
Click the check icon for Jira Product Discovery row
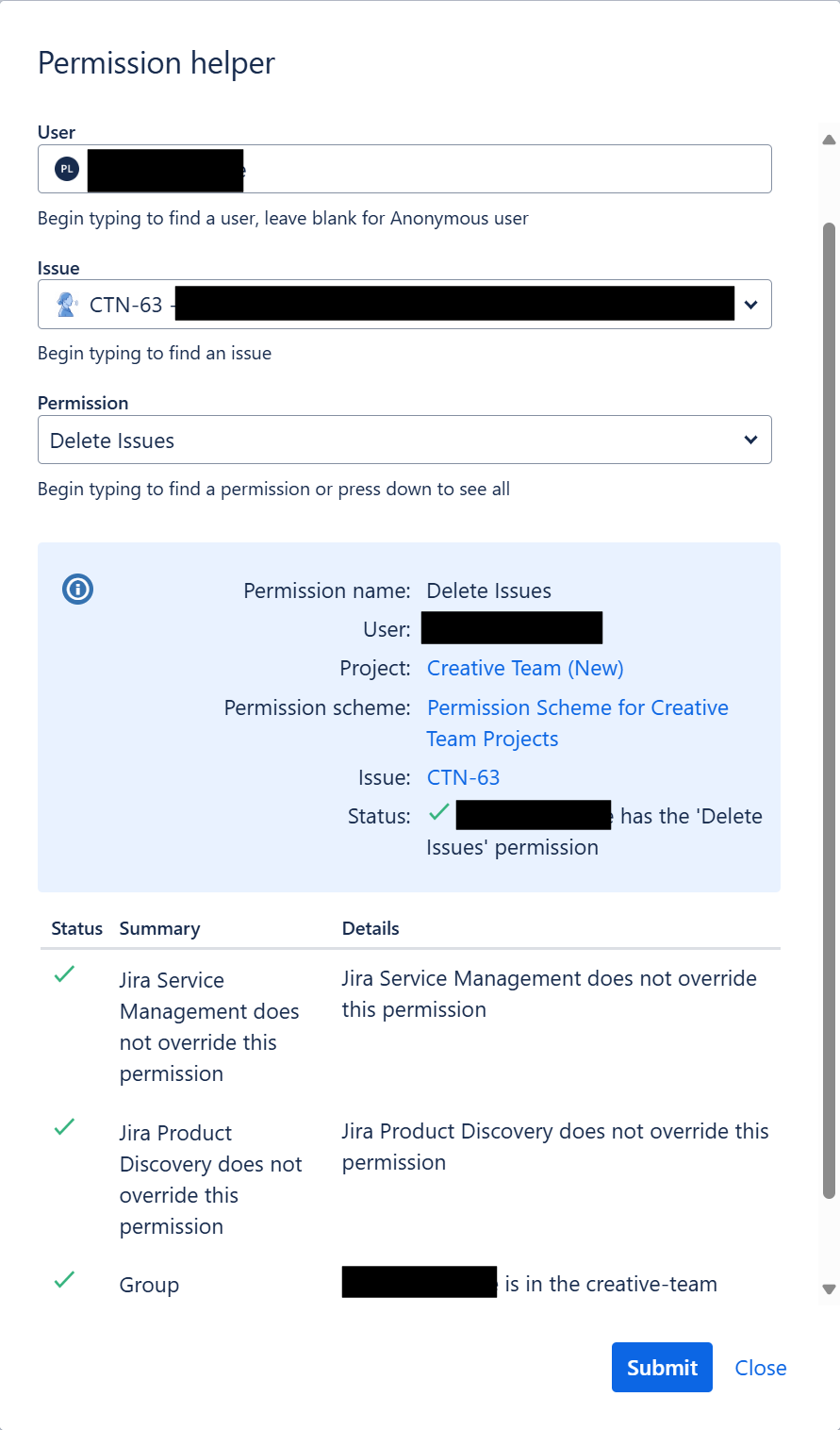click(64, 1127)
